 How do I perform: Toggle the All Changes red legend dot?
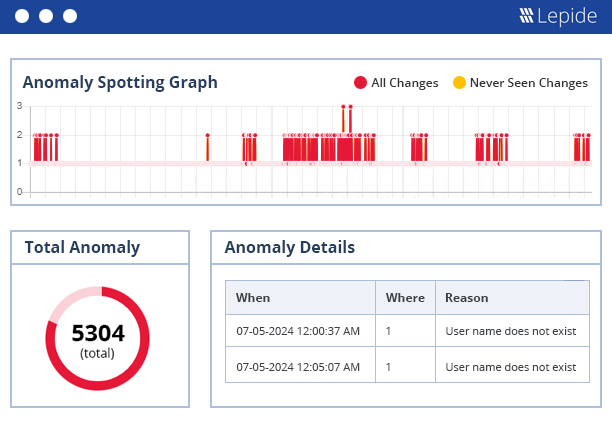360,83
